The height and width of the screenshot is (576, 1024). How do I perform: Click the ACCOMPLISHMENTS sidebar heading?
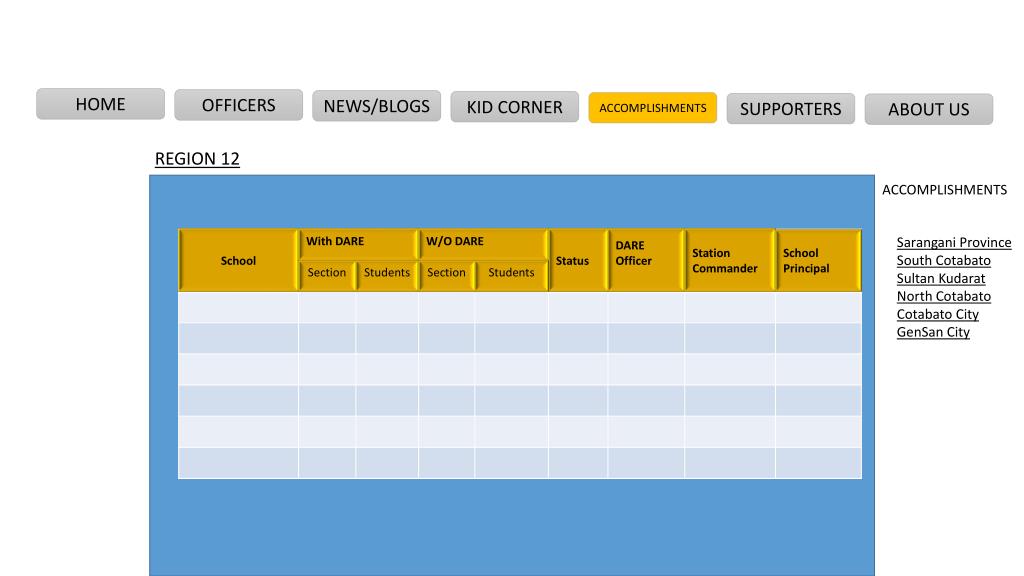tap(944, 190)
